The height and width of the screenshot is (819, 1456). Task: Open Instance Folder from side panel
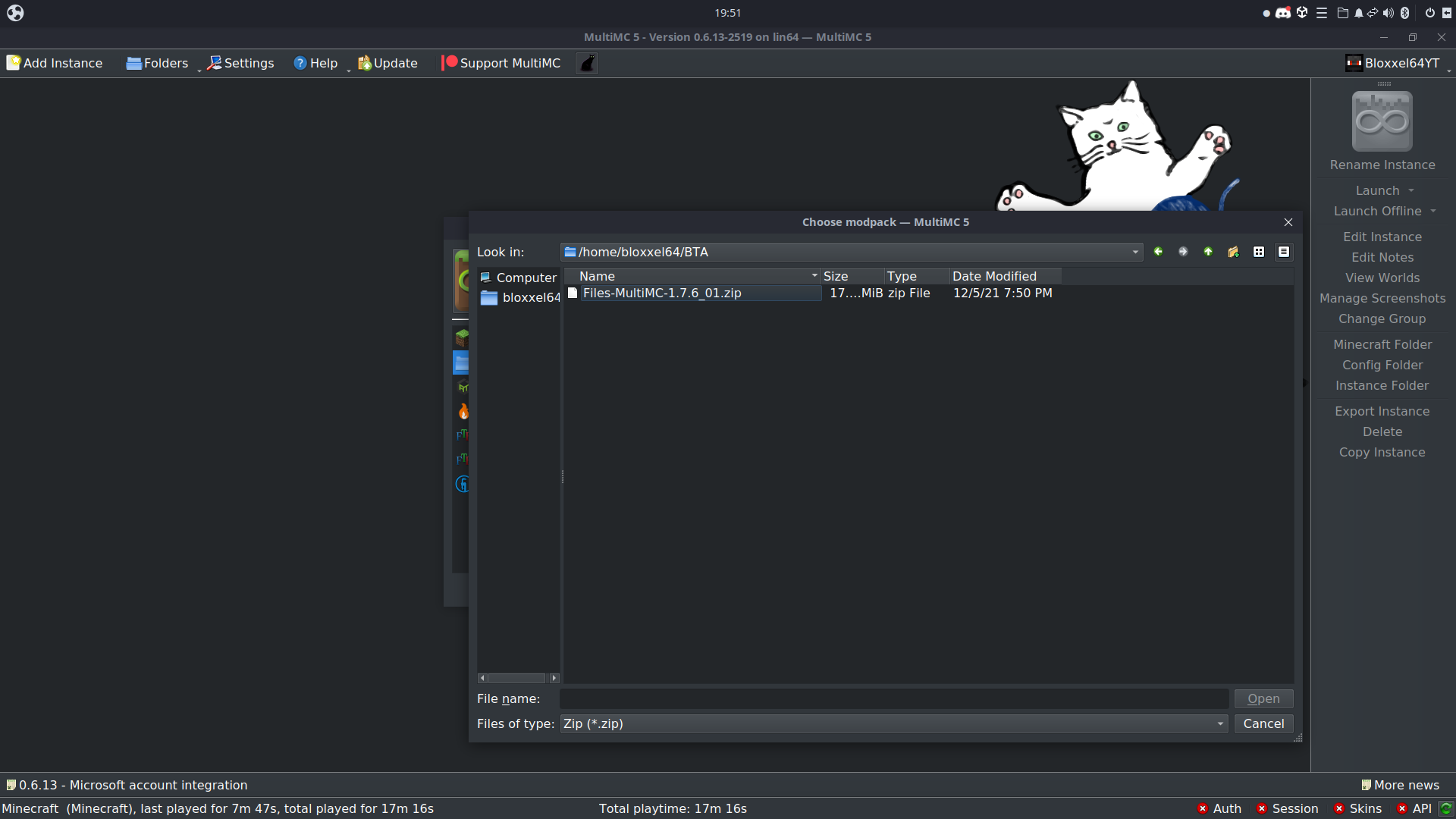(x=1382, y=386)
